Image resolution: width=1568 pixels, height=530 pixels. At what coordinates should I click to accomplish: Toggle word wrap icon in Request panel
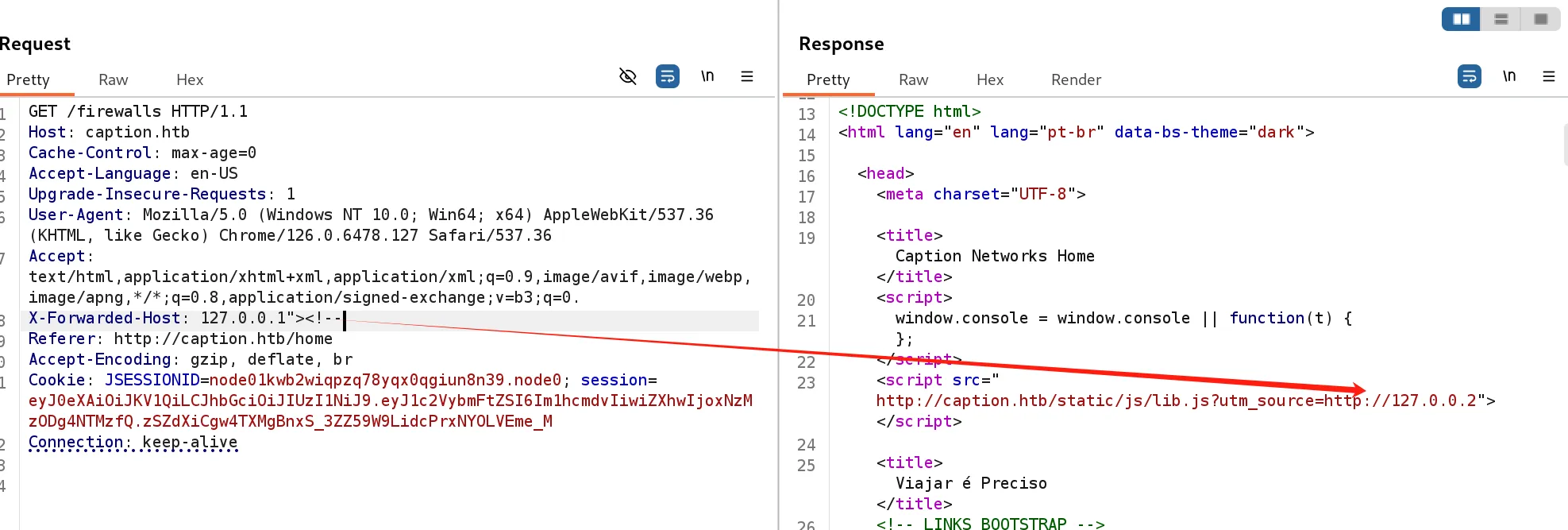[668, 76]
